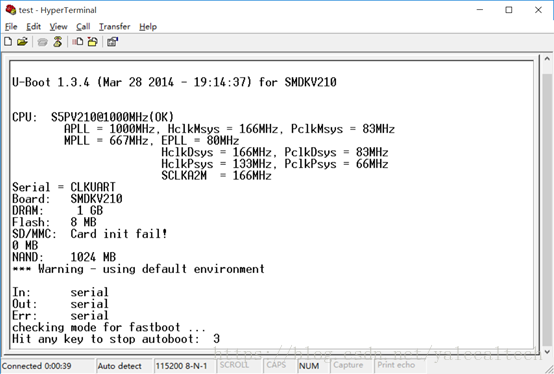Click the 'DRAM: 1 GB' line
This screenshot has height=374, width=554.
pos(58,210)
